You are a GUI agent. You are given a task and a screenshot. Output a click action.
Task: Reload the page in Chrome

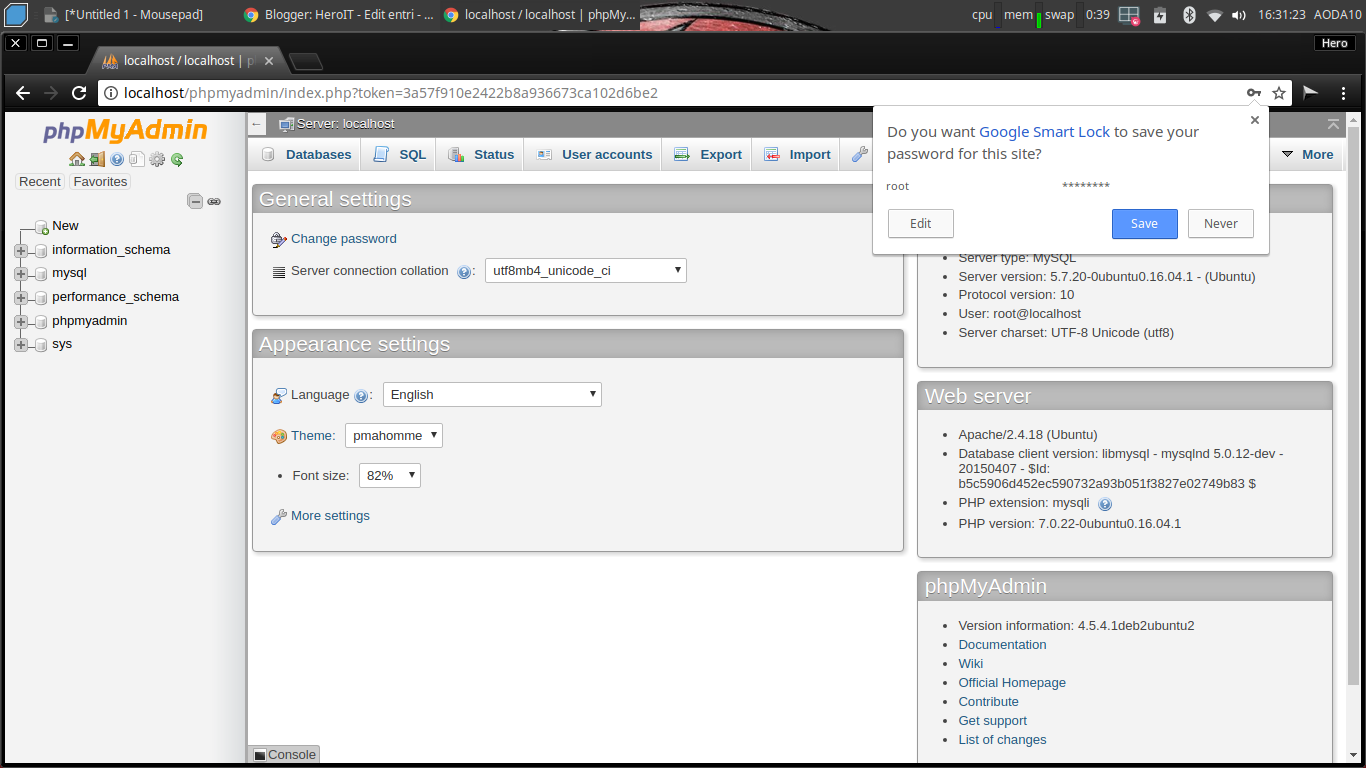(80, 93)
